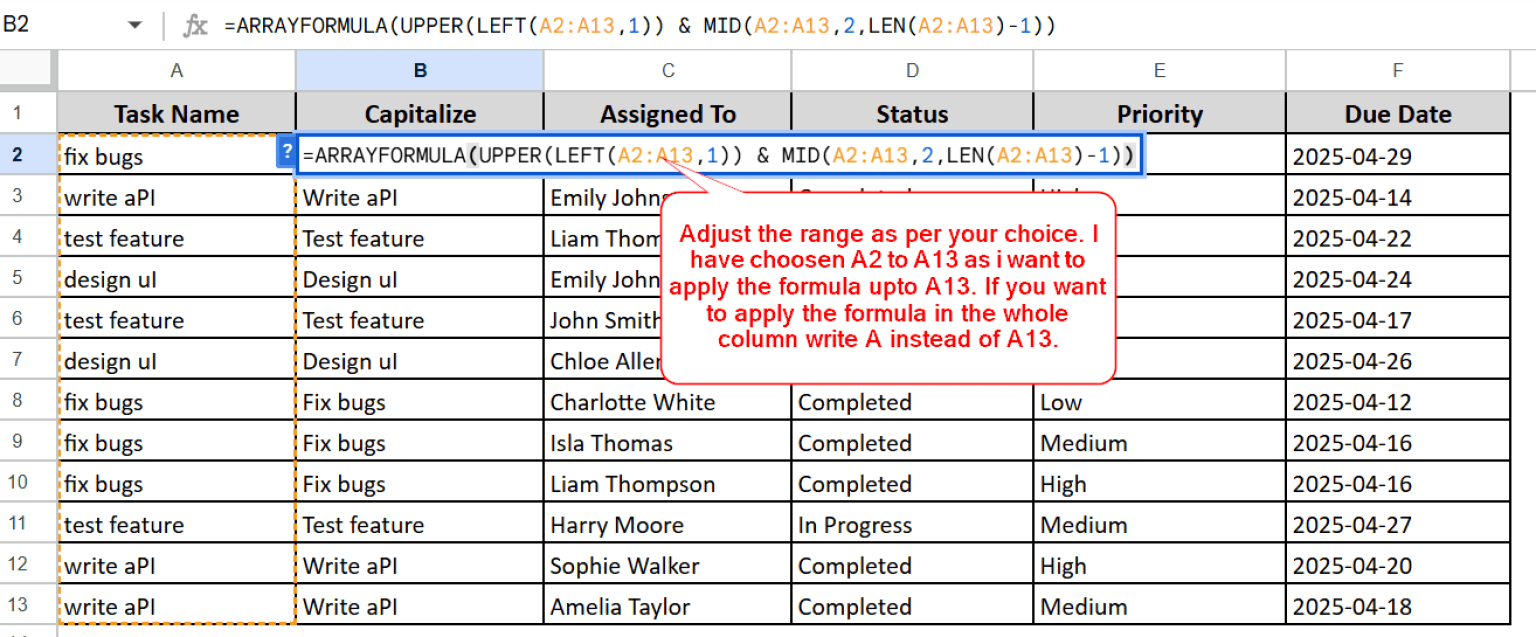This screenshot has height=637, width=1536.
Task: Click the select-all corner box
Action: pos(28,70)
